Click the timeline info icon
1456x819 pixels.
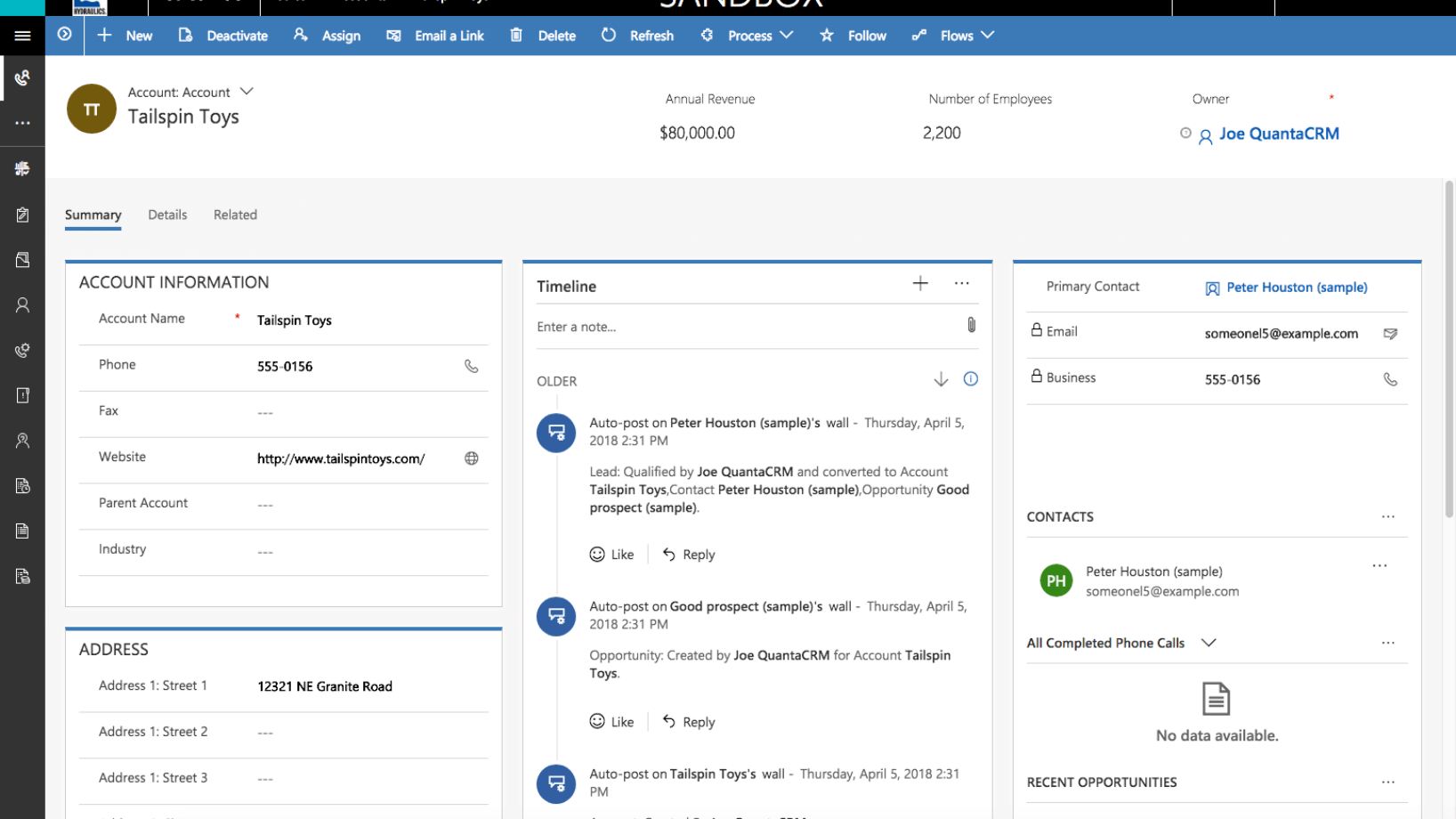point(970,379)
